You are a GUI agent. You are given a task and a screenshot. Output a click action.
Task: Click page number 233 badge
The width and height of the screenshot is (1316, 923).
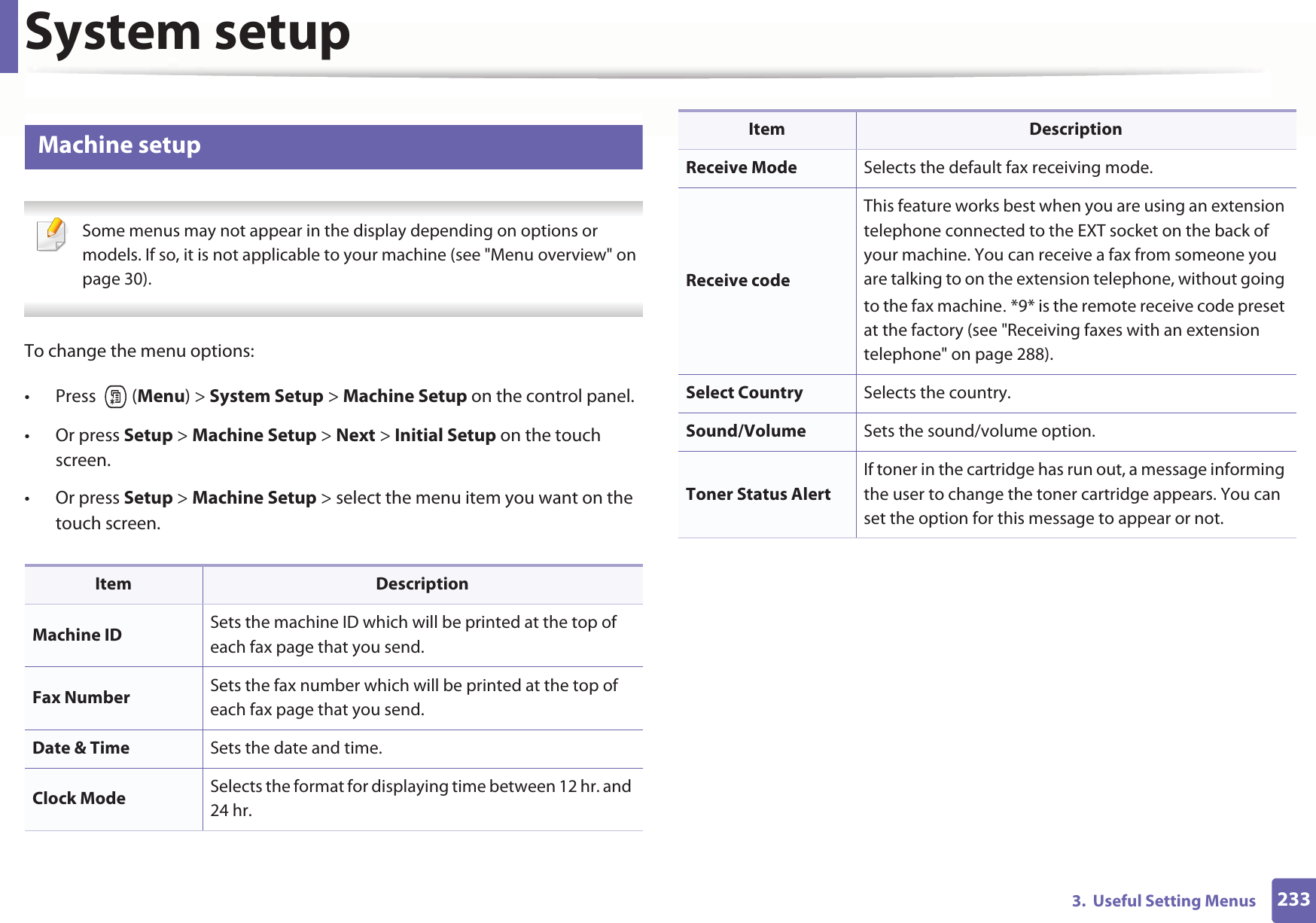pyautogui.click(x=1293, y=900)
